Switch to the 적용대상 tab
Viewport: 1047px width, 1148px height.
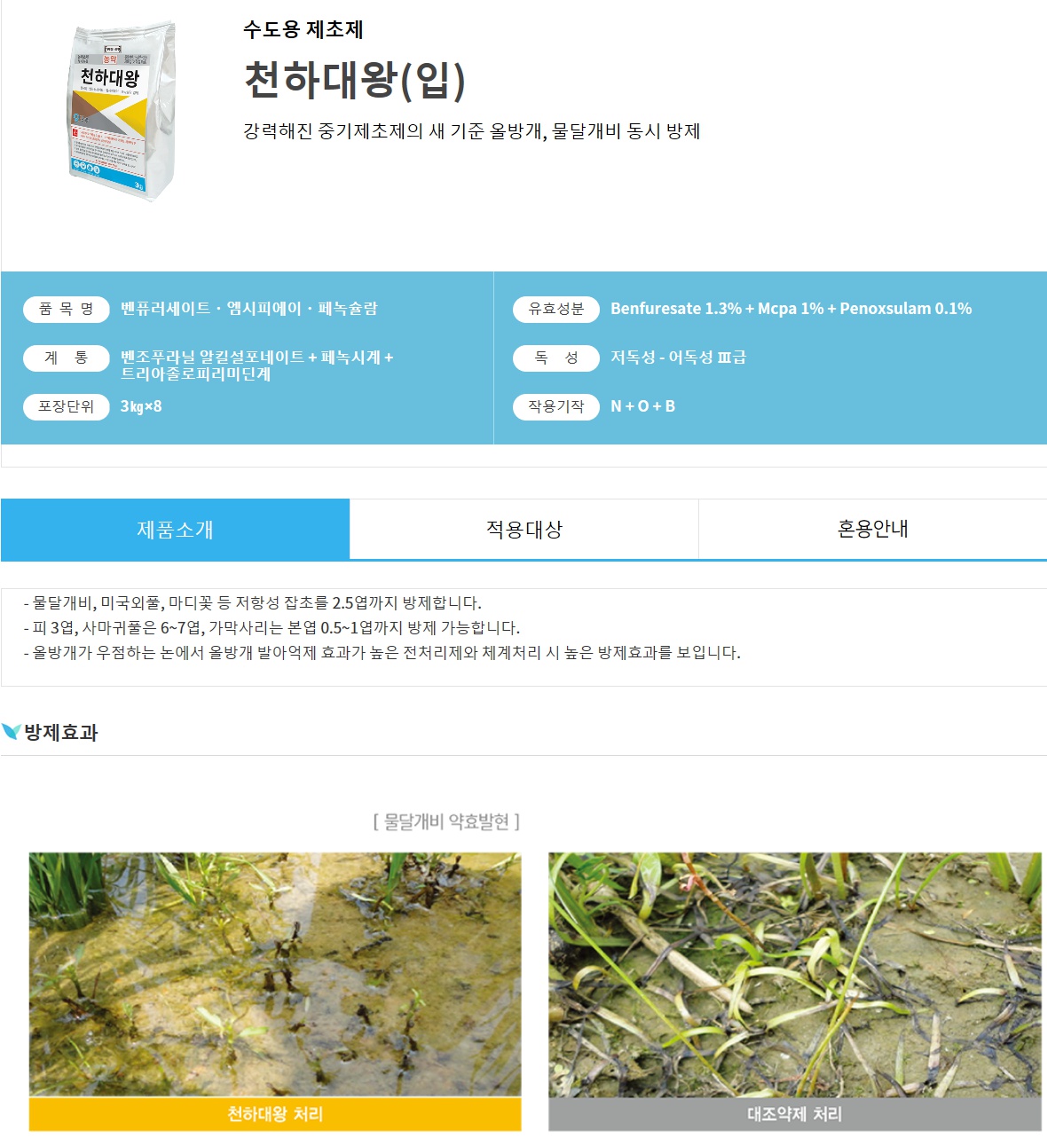coord(524,530)
